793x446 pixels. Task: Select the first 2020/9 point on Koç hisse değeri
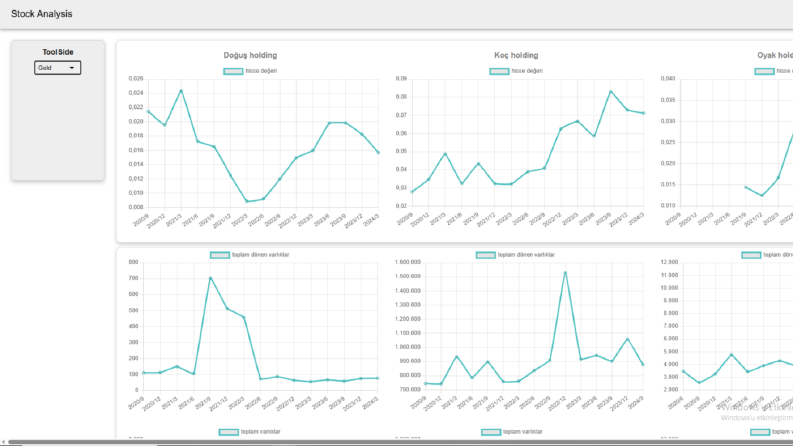point(412,192)
